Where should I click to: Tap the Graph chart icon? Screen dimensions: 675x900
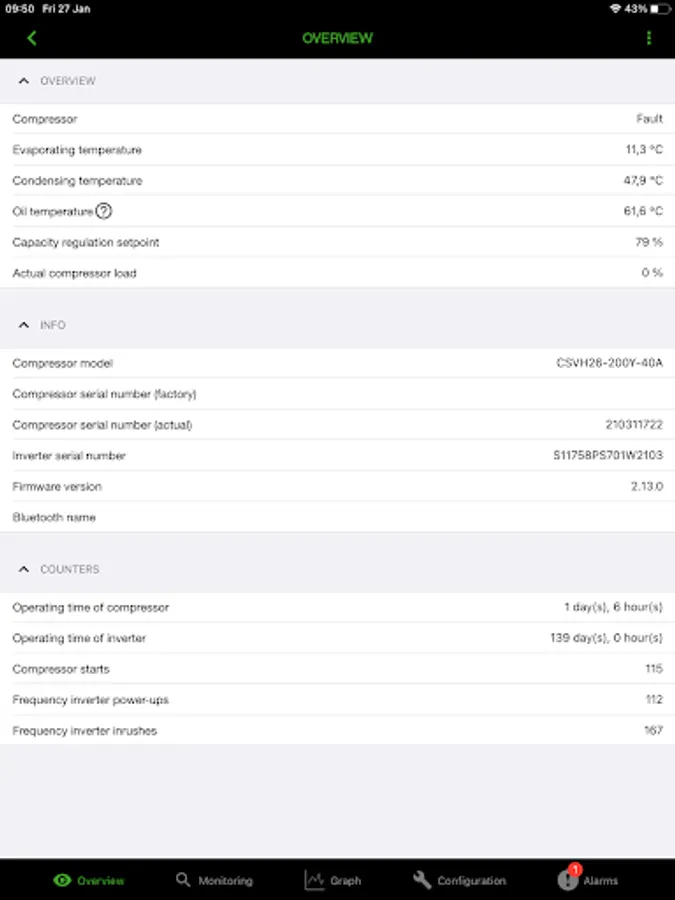314,880
